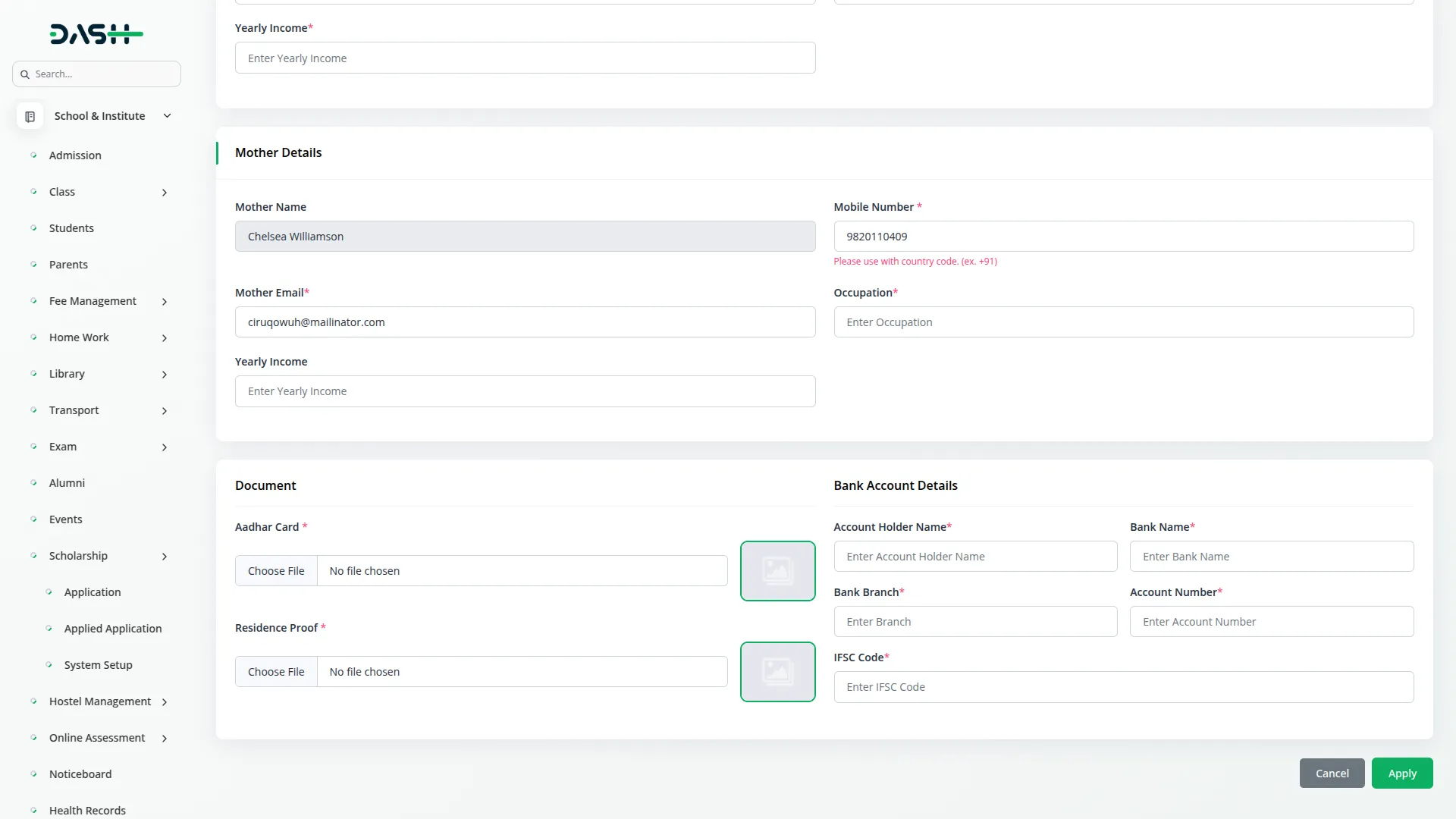Click the Admission bullet icon in sidebar
Image resolution: width=1456 pixels, height=819 pixels.
[33, 155]
